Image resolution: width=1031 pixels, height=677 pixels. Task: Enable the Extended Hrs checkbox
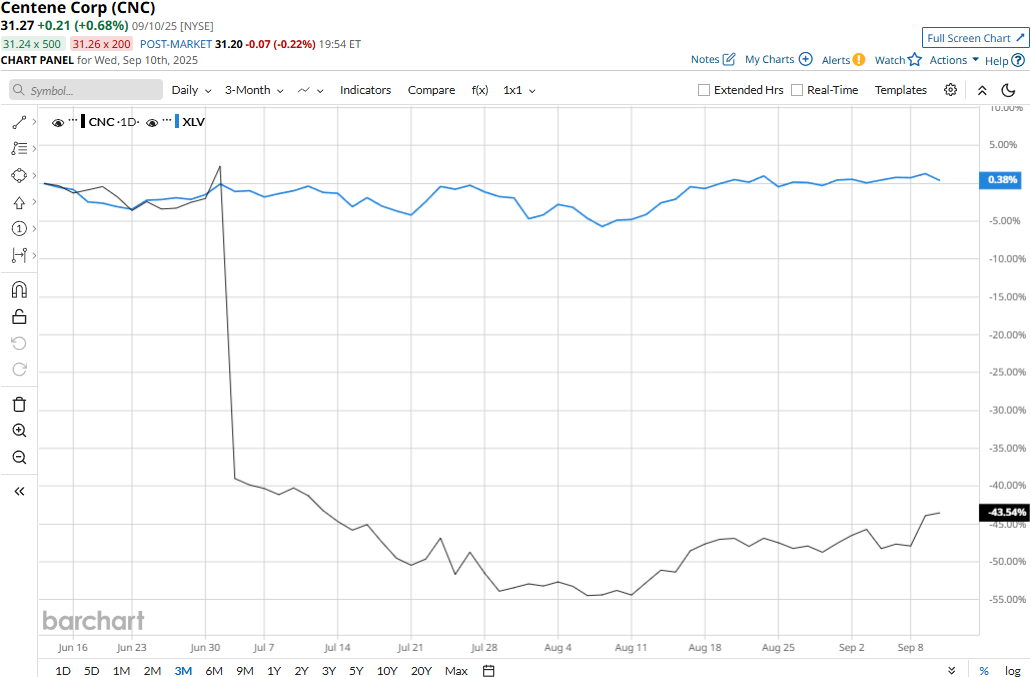click(704, 90)
